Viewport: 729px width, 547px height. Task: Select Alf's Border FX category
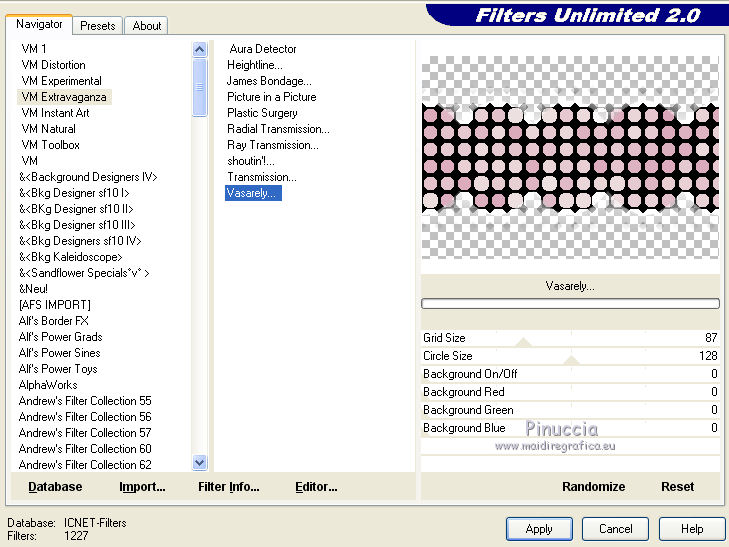coord(53,321)
